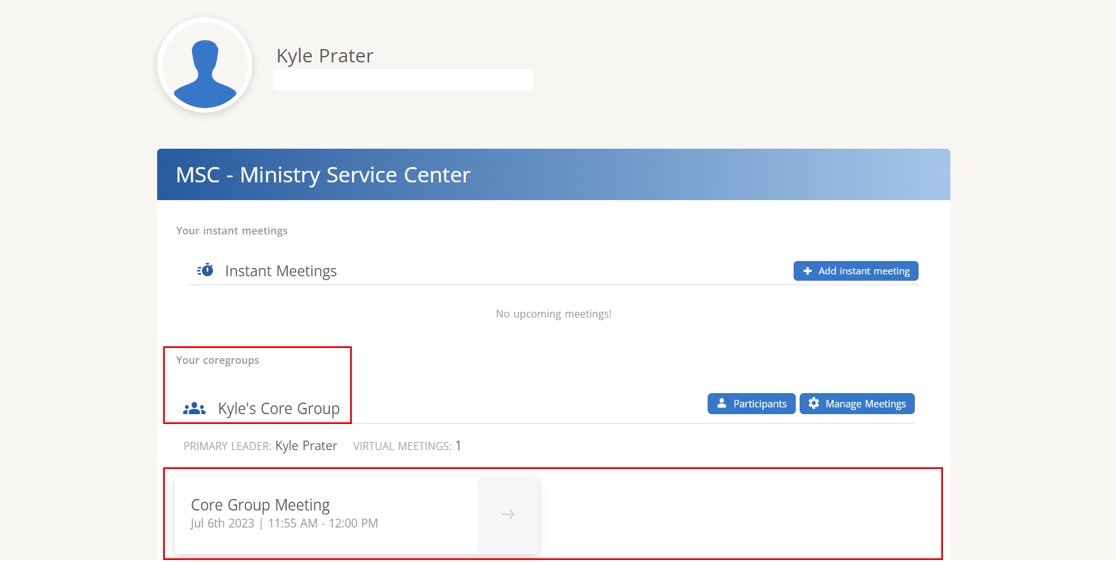Click the person icon on Participants button
1116x563 pixels.
click(x=722, y=404)
